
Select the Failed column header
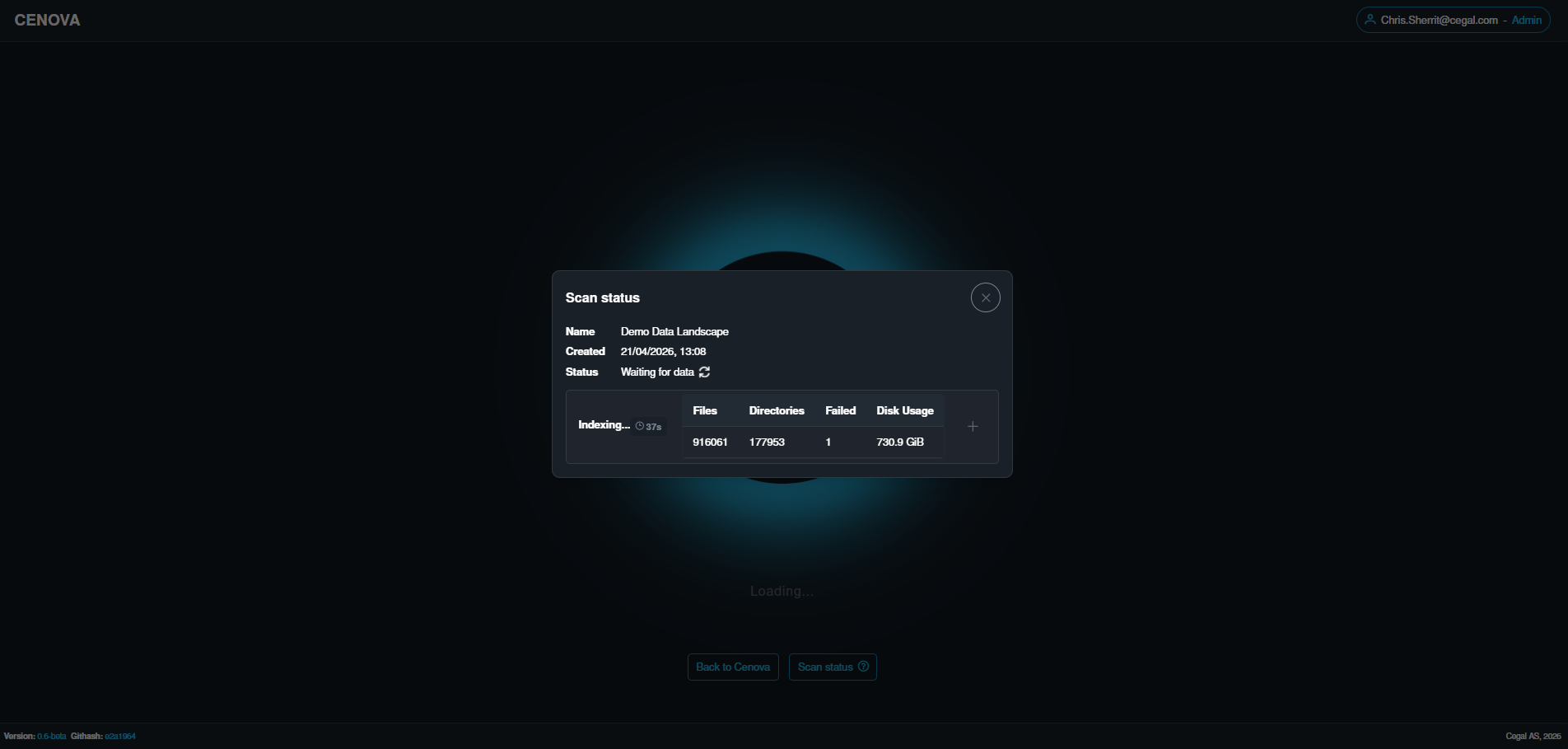point(841,410)
